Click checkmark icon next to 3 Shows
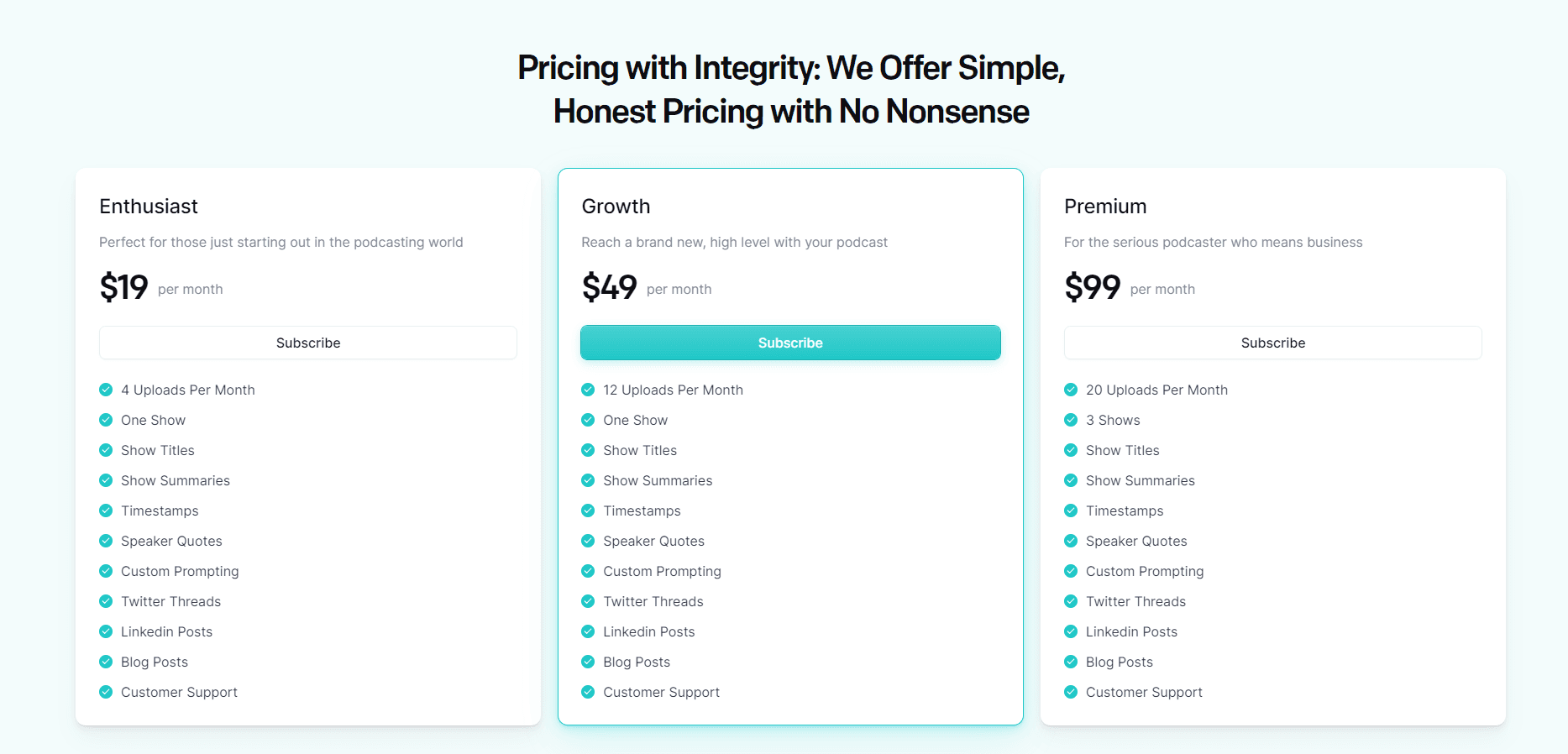1568x754 pixels. [1071, 420]
